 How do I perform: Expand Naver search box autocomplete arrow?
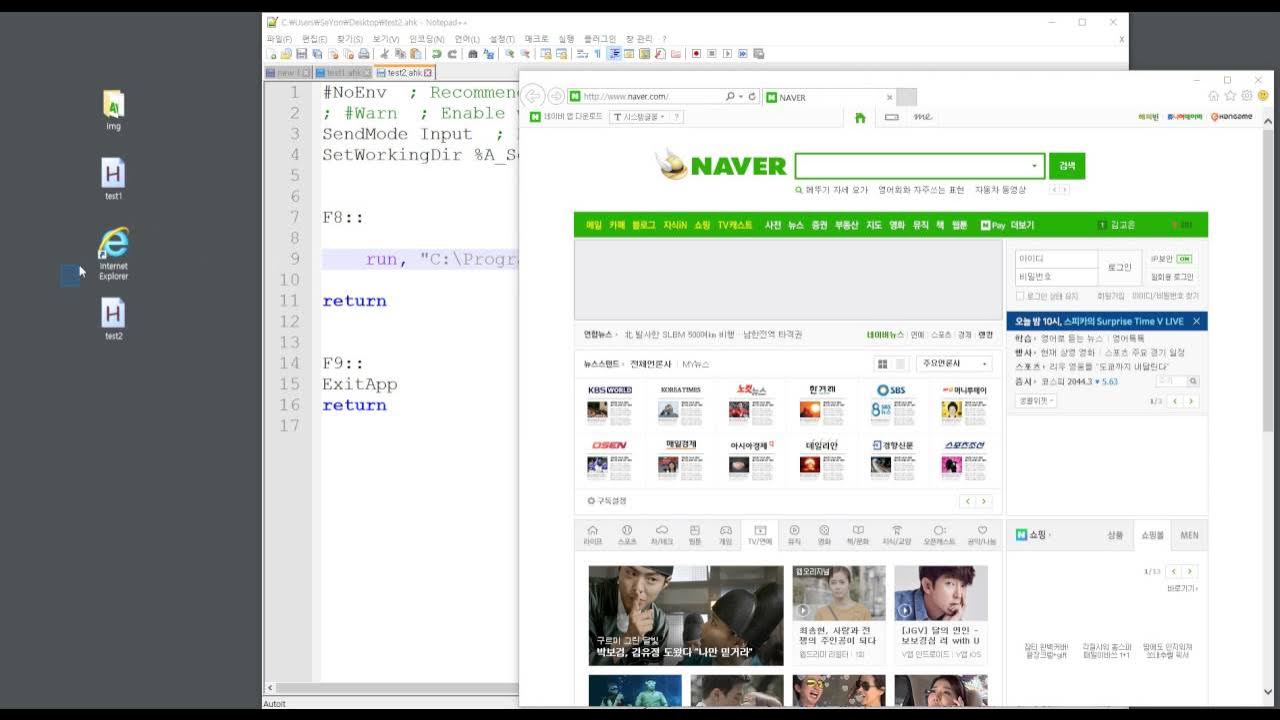[1034, 166]
